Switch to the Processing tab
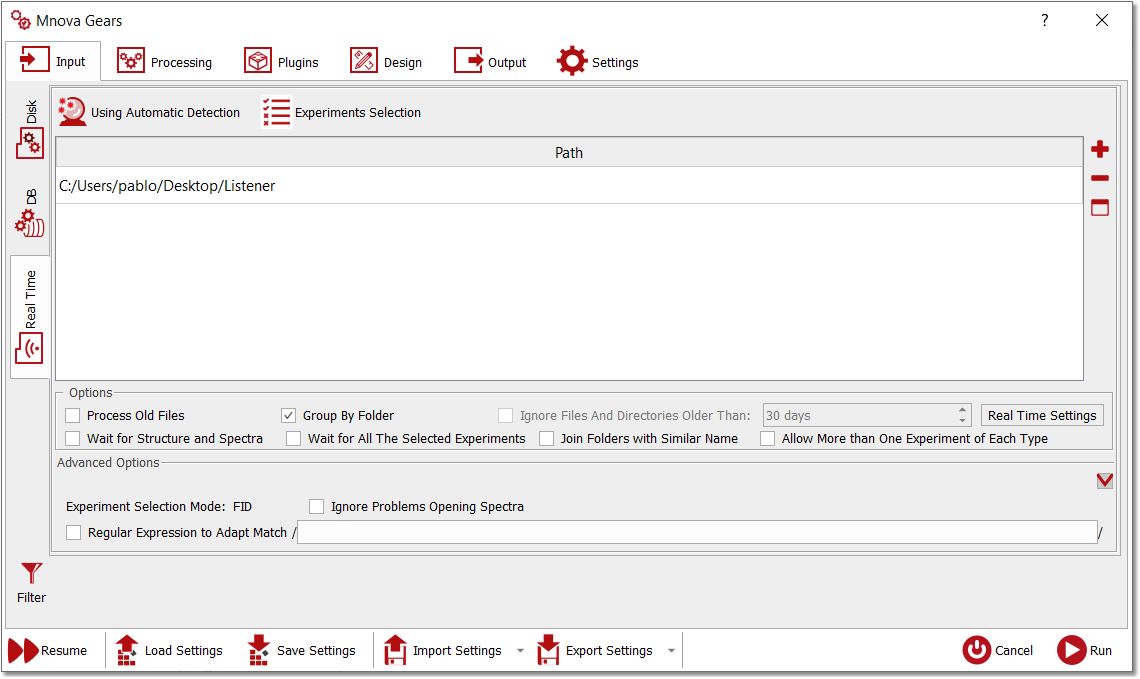The height and width of the screenshot is (679, 1140). (165, 62)
